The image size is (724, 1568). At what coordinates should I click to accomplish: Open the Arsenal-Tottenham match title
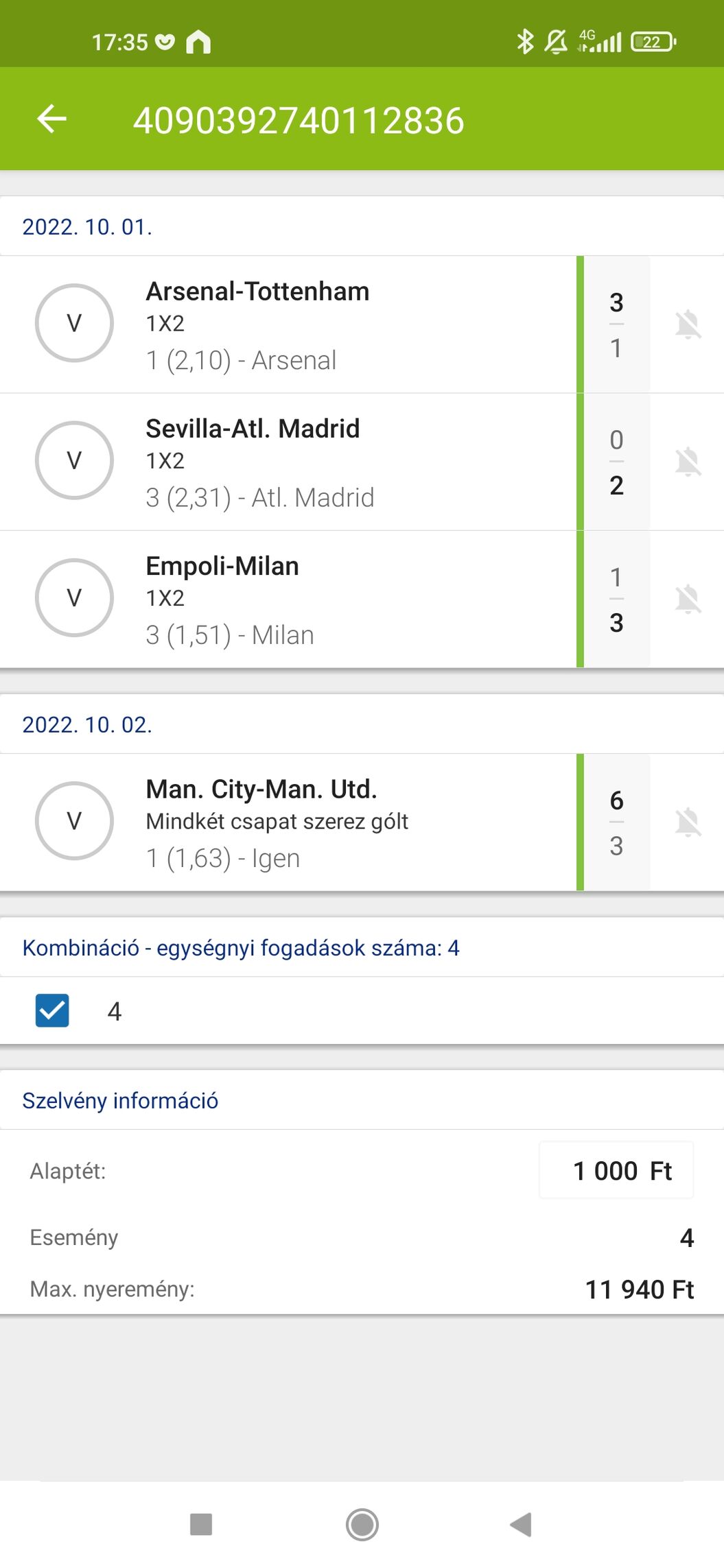coord(257,292)
